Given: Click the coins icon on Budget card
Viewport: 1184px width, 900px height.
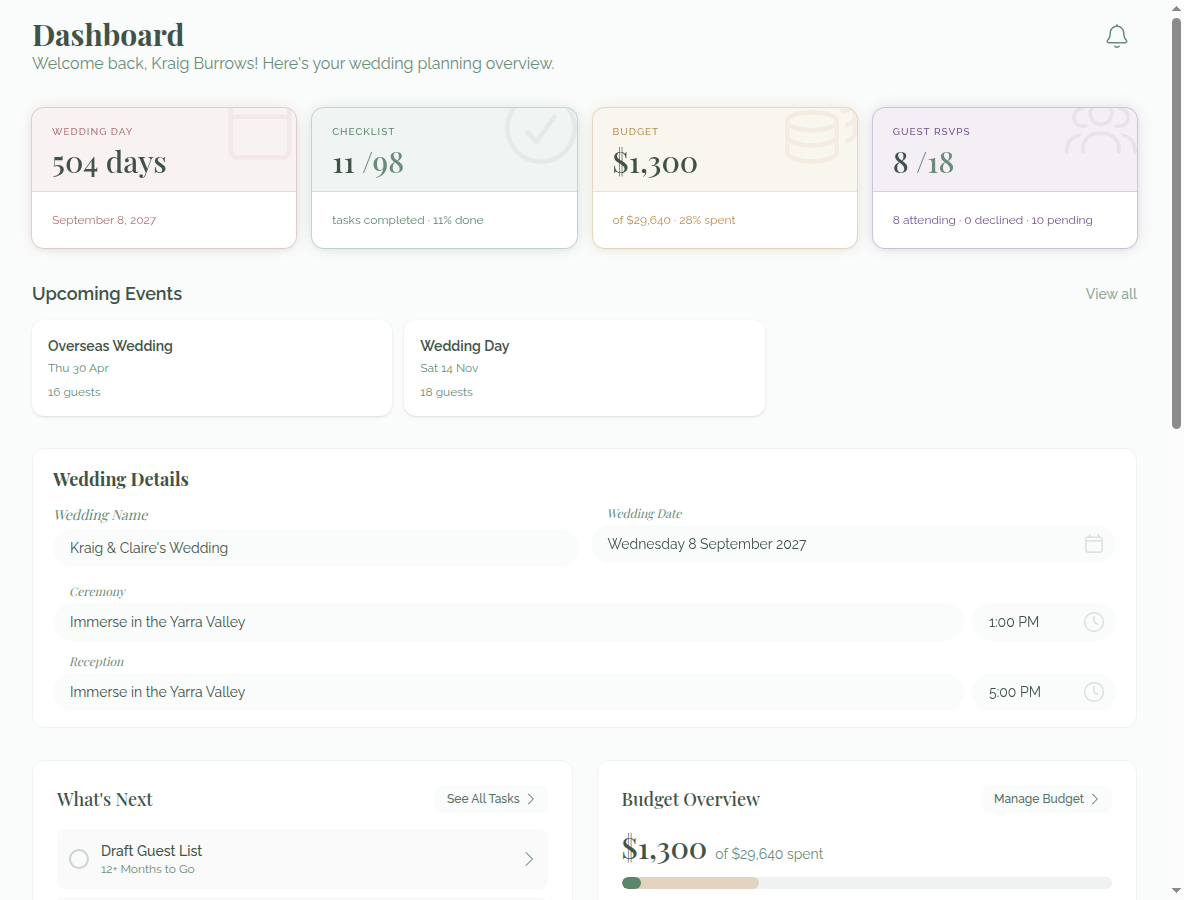Looking at the screenshot, I should tap(818, 136).
